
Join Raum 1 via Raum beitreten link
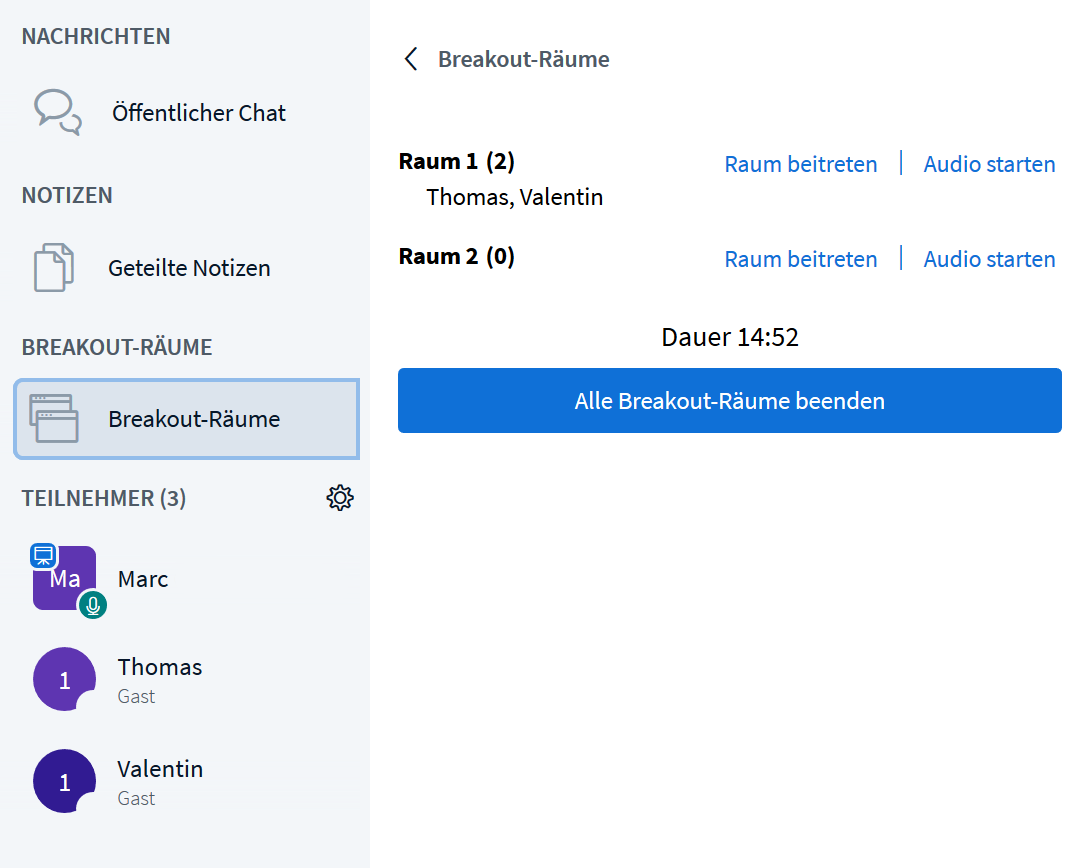click(x=800, y=163)
